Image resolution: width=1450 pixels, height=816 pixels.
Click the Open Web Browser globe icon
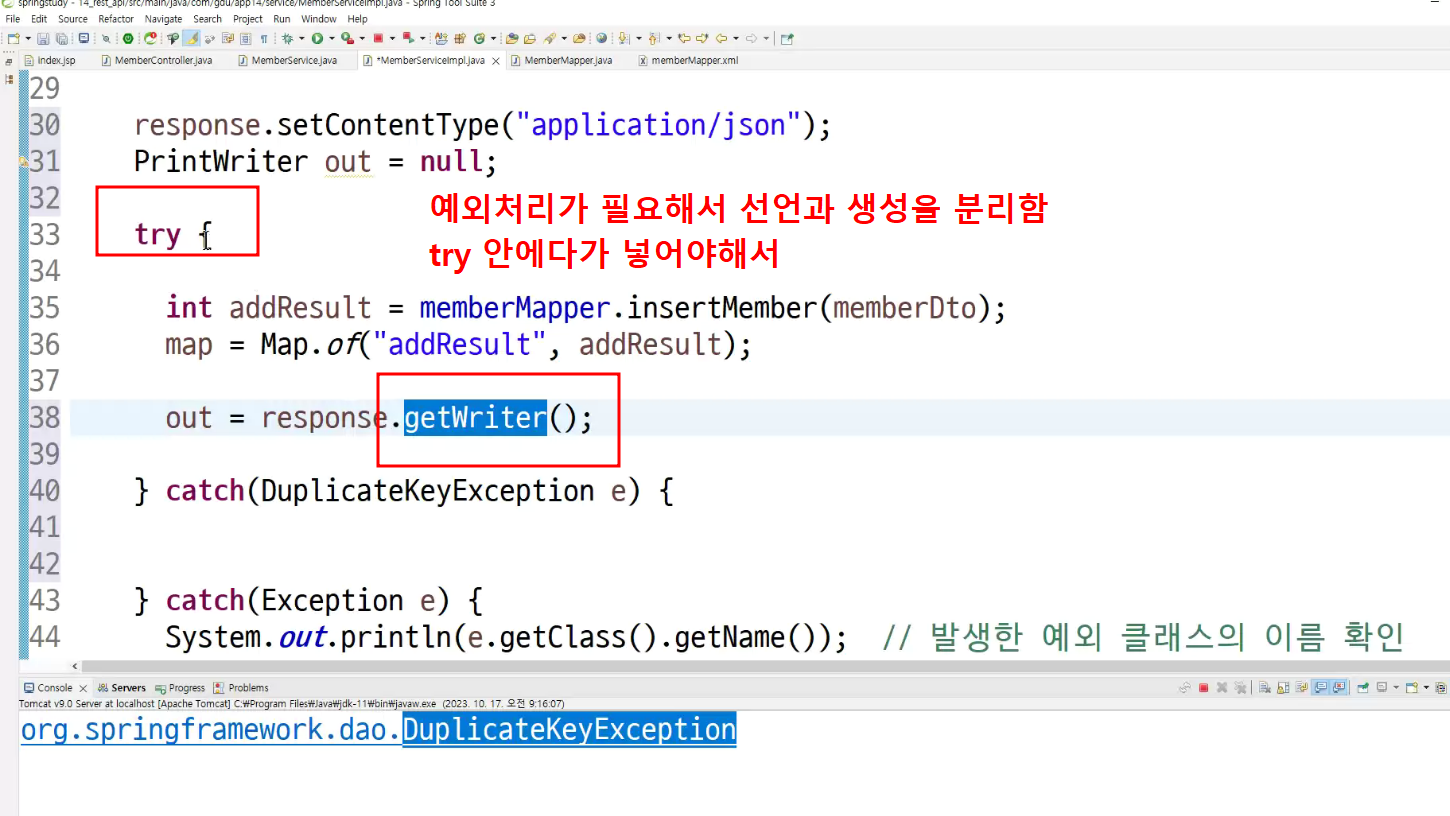[x=601, y=39]
